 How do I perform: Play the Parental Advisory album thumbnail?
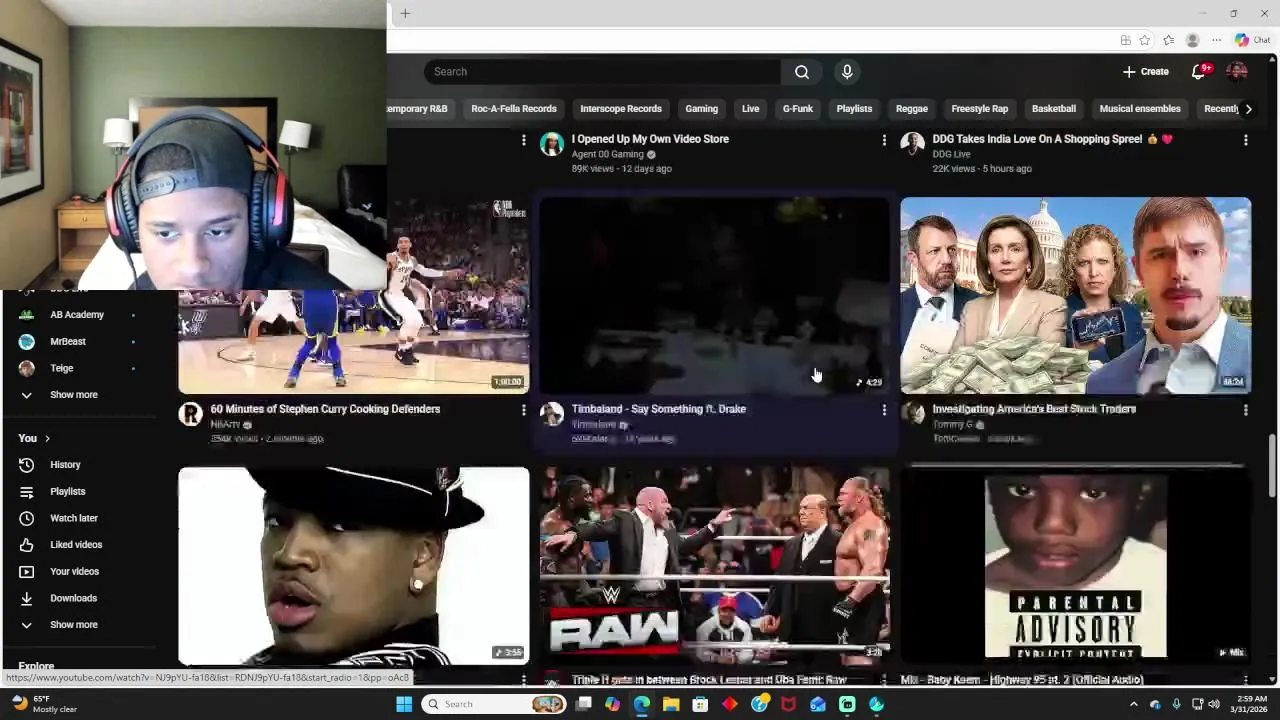1075,565
